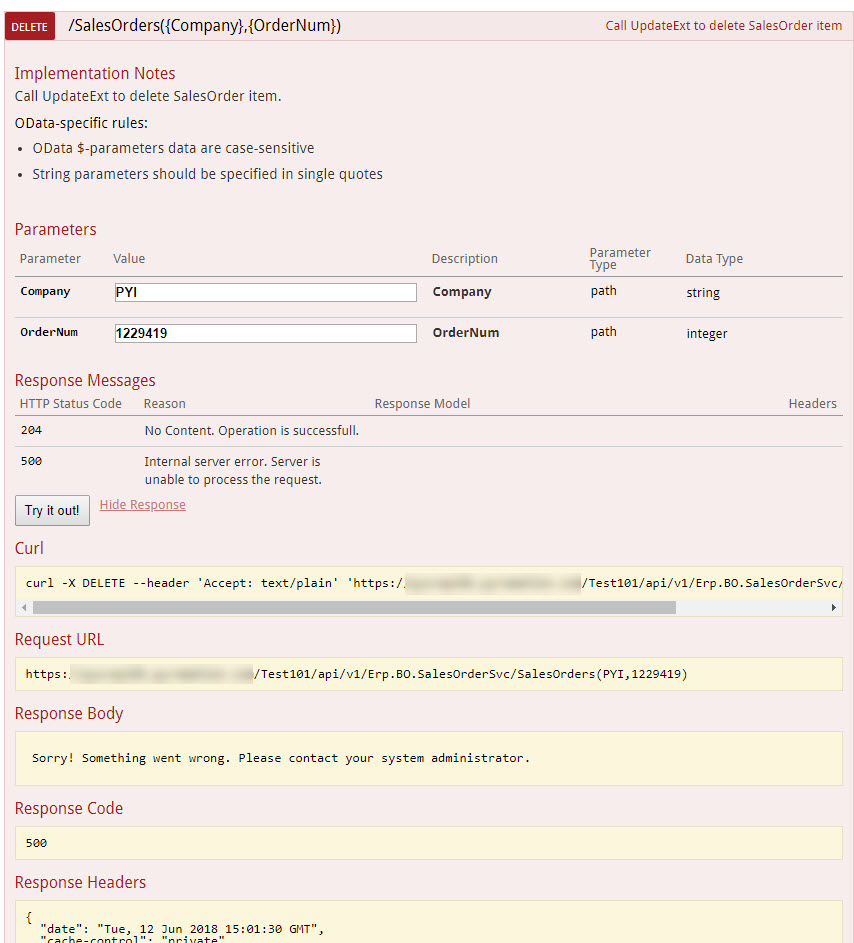Click the Parameters section heading
This screenshot has height=943, width=854.
click(x=55, y=229)
